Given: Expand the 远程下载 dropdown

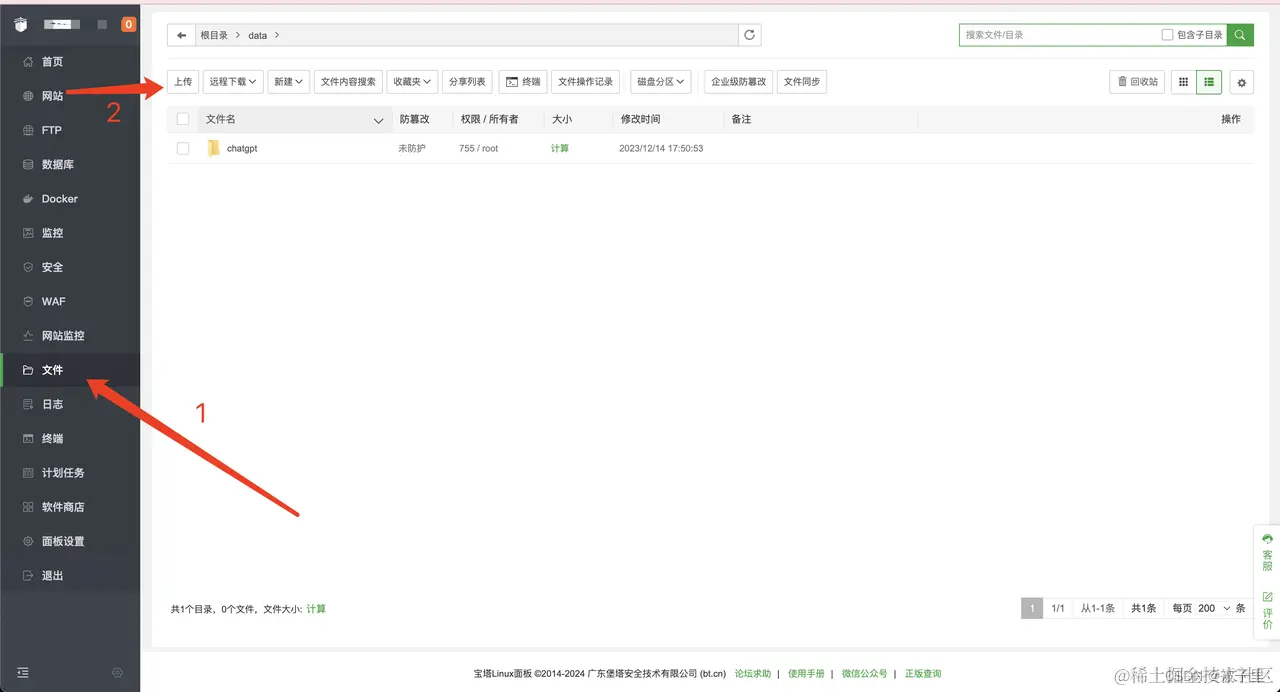Looking at the screenshot, I should [x=235, y=82].
